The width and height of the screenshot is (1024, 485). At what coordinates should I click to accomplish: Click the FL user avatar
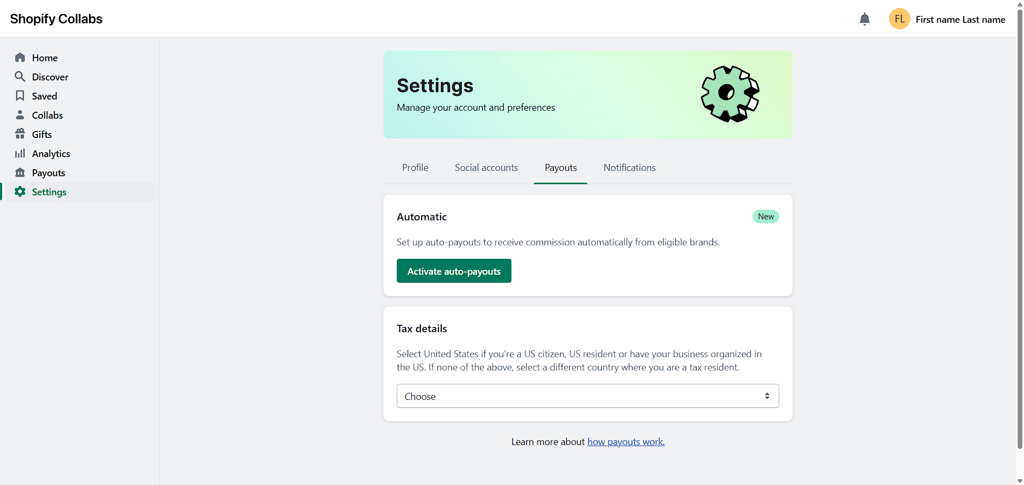(x=899, y=19)
